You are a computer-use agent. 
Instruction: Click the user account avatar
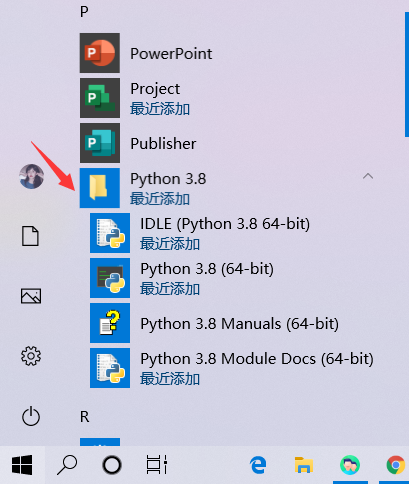click(31, 176)
